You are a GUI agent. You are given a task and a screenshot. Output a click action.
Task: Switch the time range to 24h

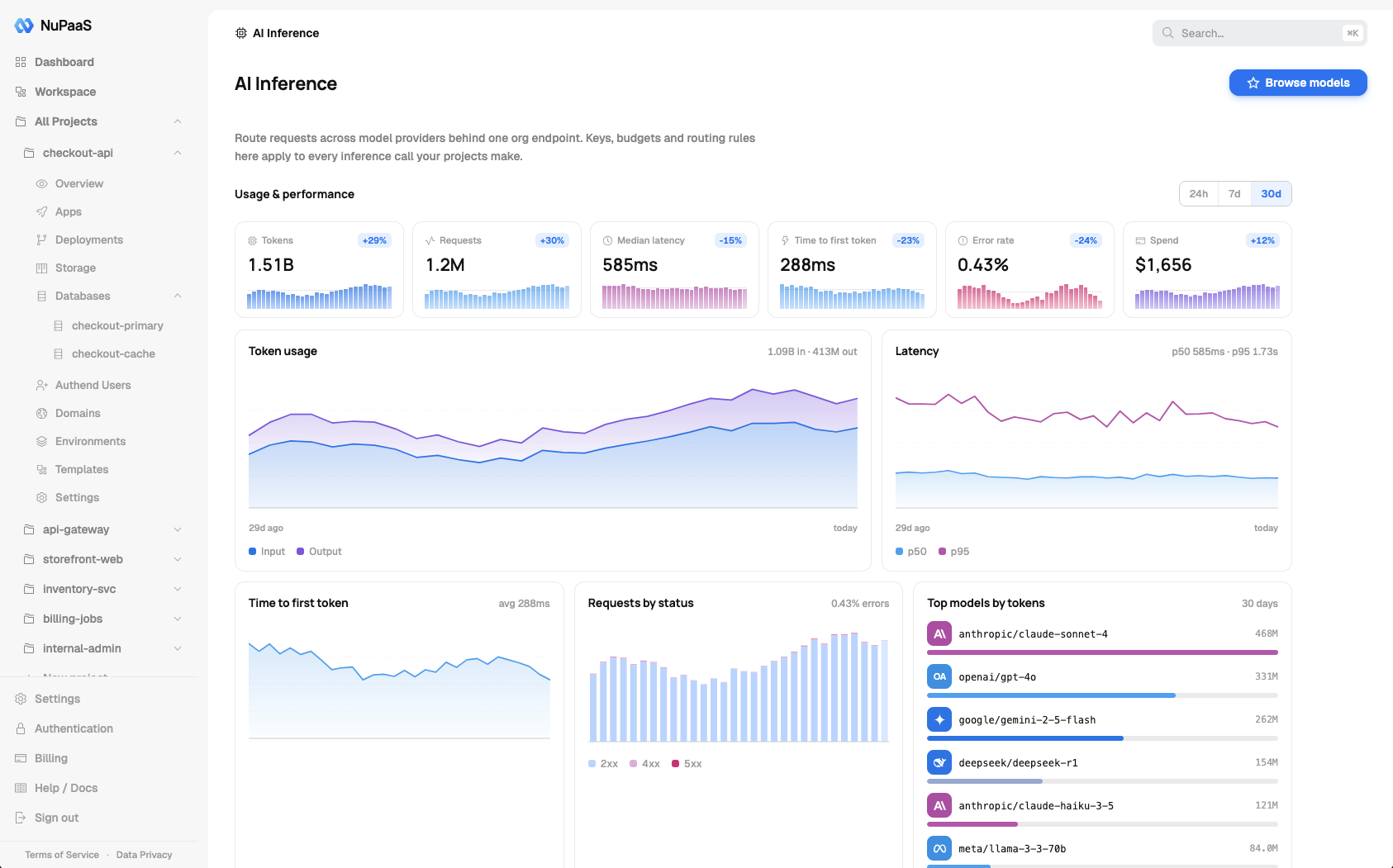[x=1198, y=194]
